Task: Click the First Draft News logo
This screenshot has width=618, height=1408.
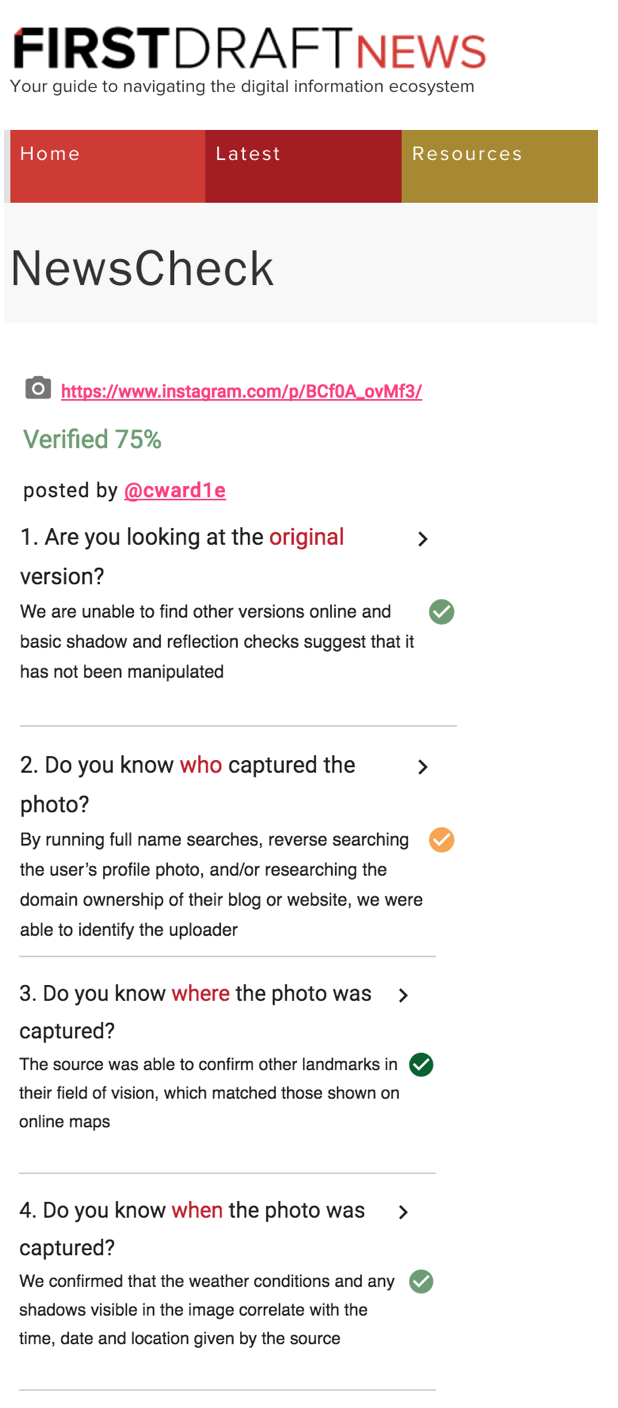Action: pos(249,49)
